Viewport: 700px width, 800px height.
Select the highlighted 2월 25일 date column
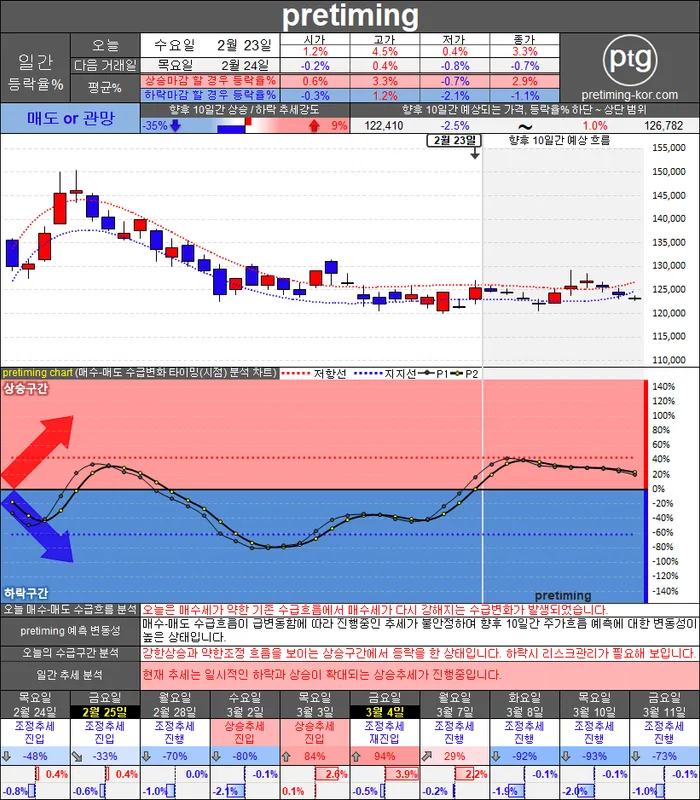[x=104, y=711]
